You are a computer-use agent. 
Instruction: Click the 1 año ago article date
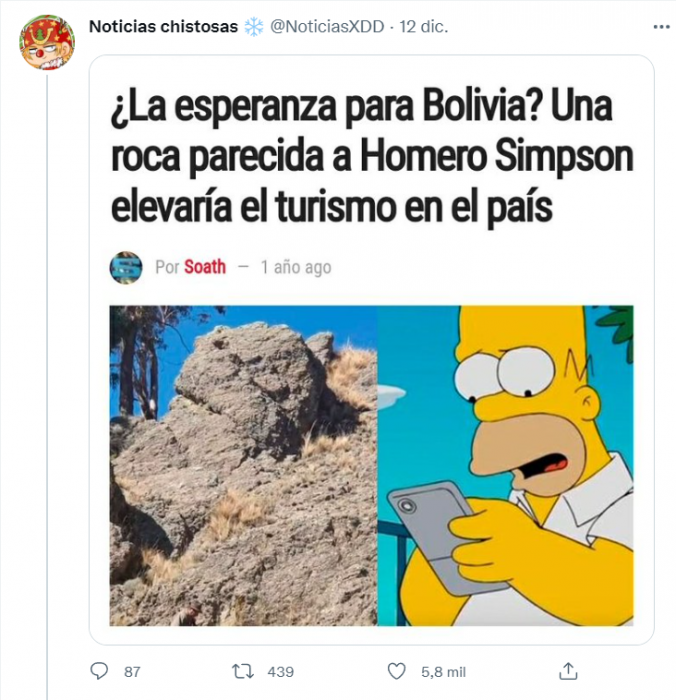[296, 267]
